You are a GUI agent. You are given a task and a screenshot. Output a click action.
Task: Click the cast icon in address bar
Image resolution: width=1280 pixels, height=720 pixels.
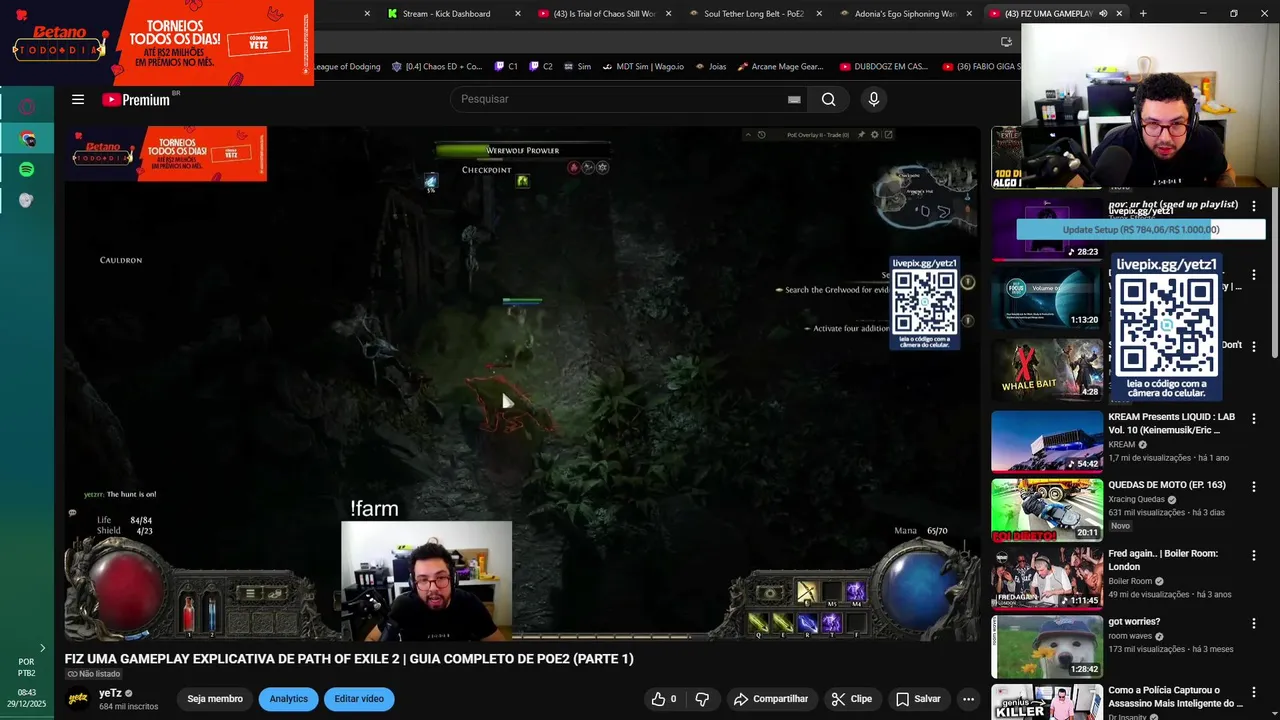pos(1007,42)
